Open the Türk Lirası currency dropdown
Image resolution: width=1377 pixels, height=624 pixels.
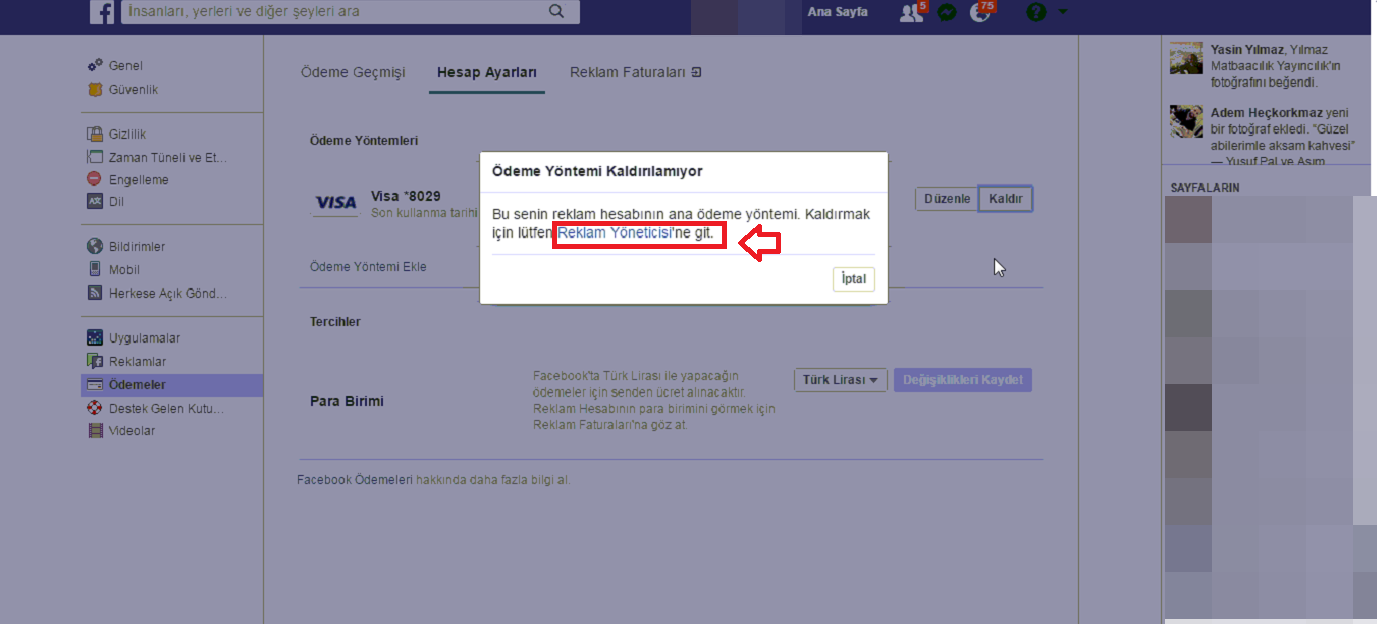click(x=841, y=380)
